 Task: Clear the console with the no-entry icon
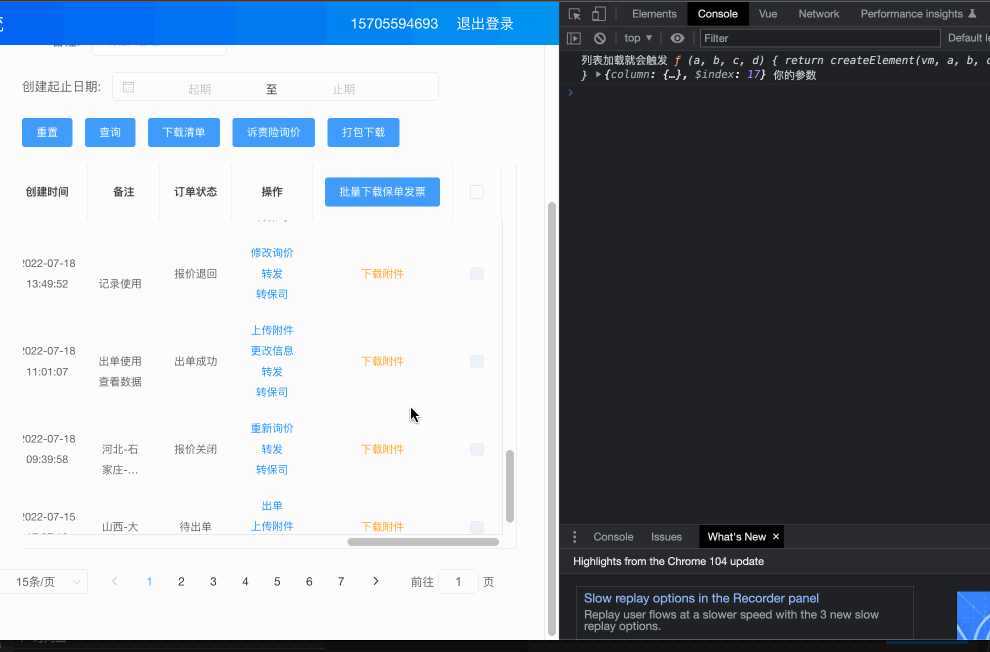click(598, 37)
